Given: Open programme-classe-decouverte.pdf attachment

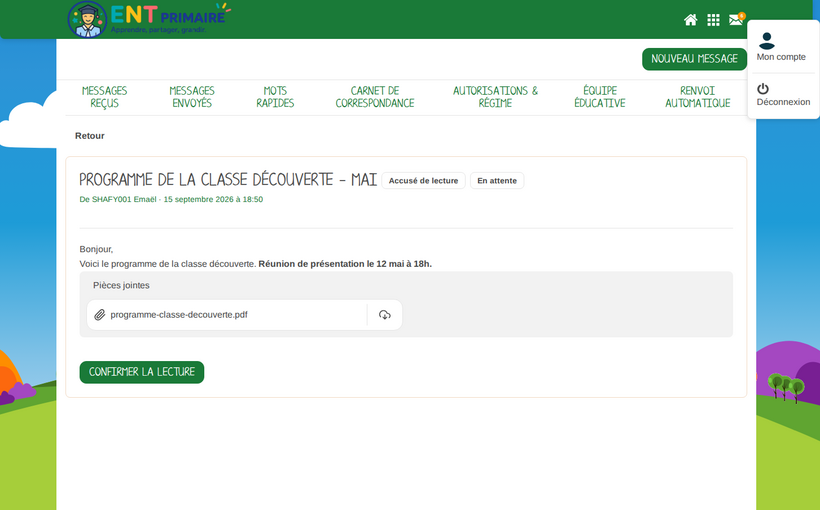Looking at the screenshot, I should coord(179,315).
